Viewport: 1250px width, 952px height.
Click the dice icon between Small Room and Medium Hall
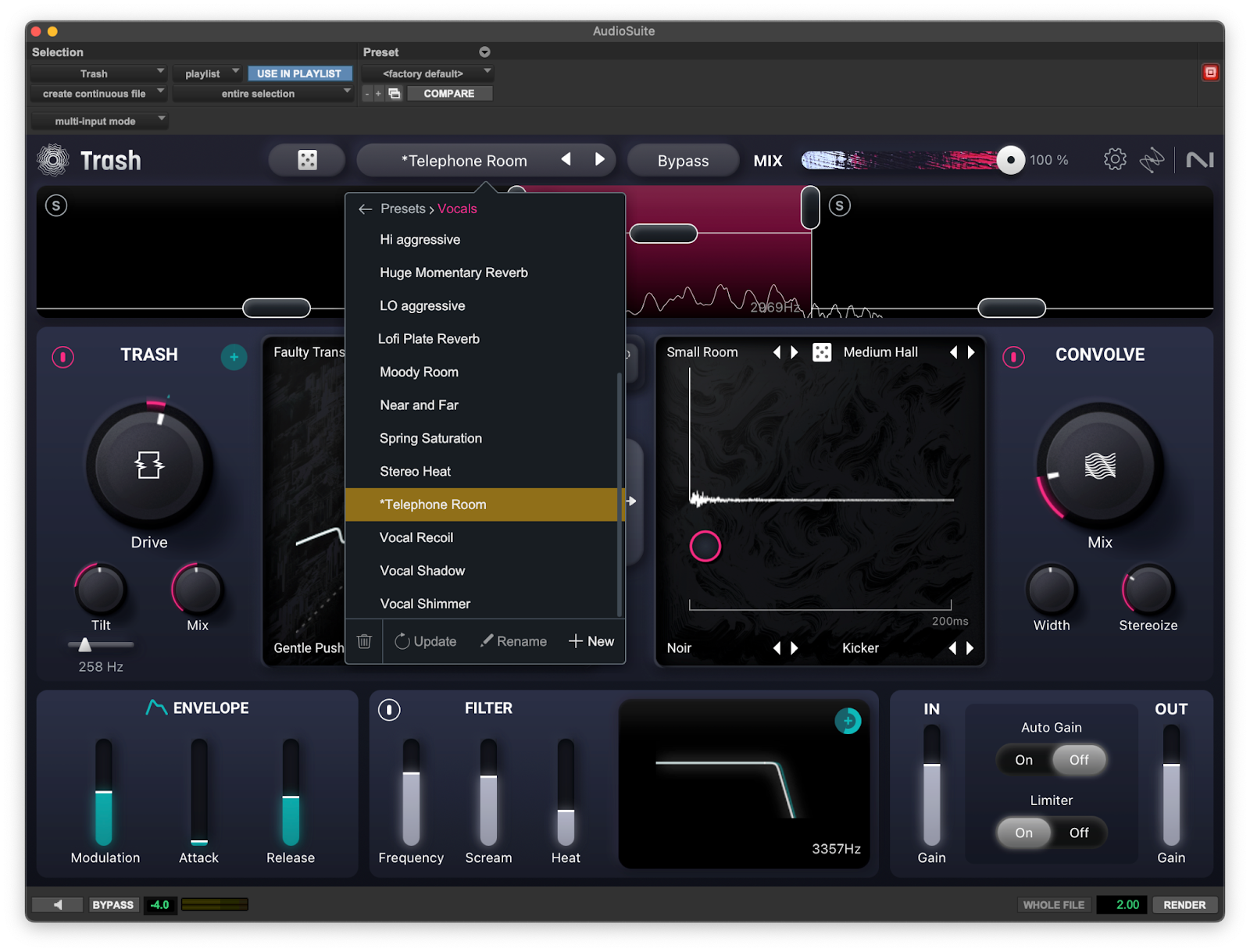(822, 352)
